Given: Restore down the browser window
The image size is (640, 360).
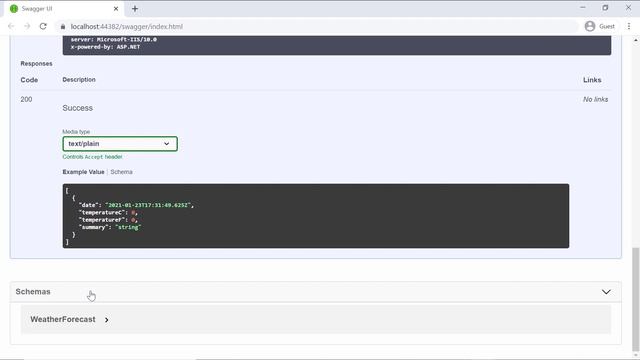Looking at the screenshot, I should 605,8.
